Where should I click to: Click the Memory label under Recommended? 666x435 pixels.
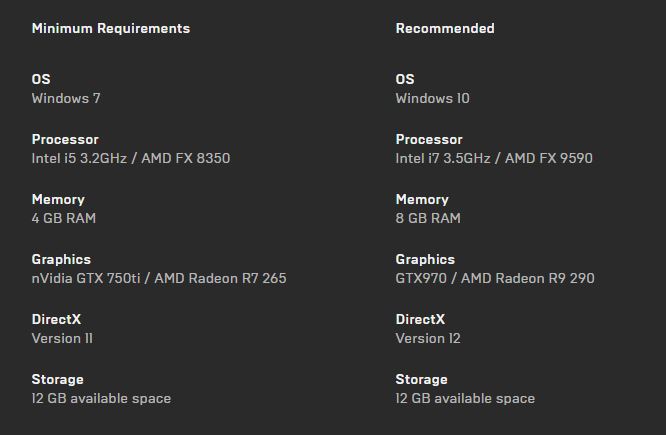[x=422, y=199]
